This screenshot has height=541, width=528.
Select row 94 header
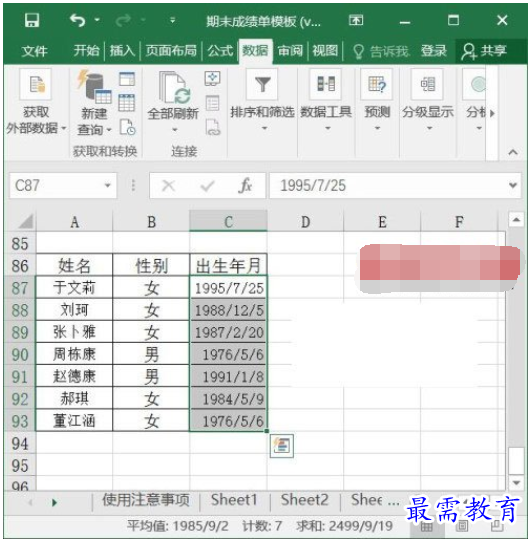click(x=20, y=443)
